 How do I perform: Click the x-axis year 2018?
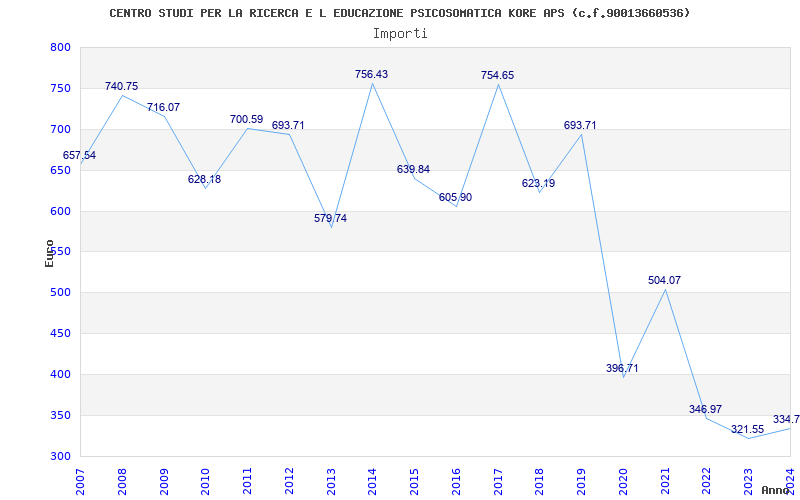pos(540,481)
